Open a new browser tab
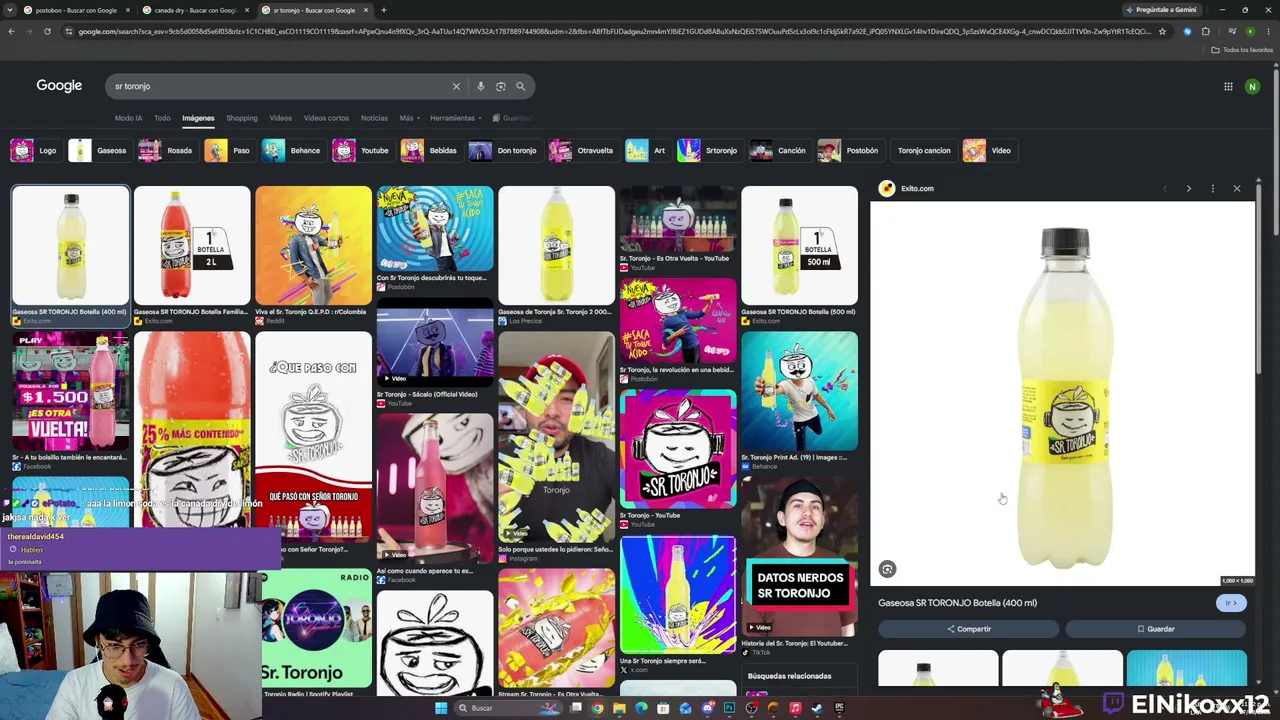Viewport: 1280px width, 720px height. coord(384,10)
